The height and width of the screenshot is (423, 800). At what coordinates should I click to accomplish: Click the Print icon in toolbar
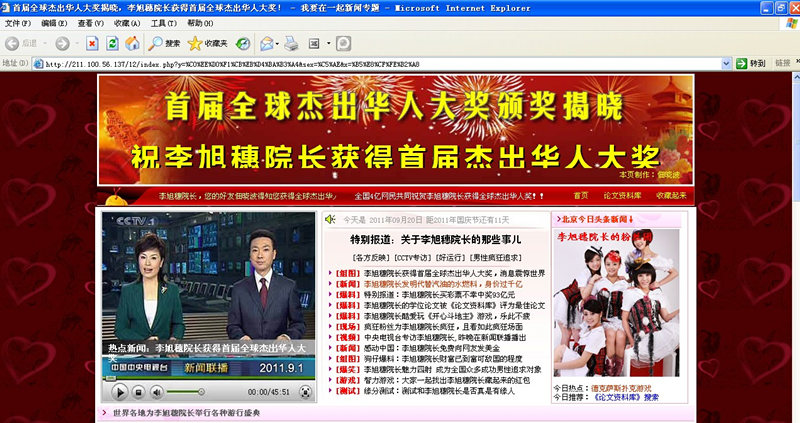[x=291, y=43]
